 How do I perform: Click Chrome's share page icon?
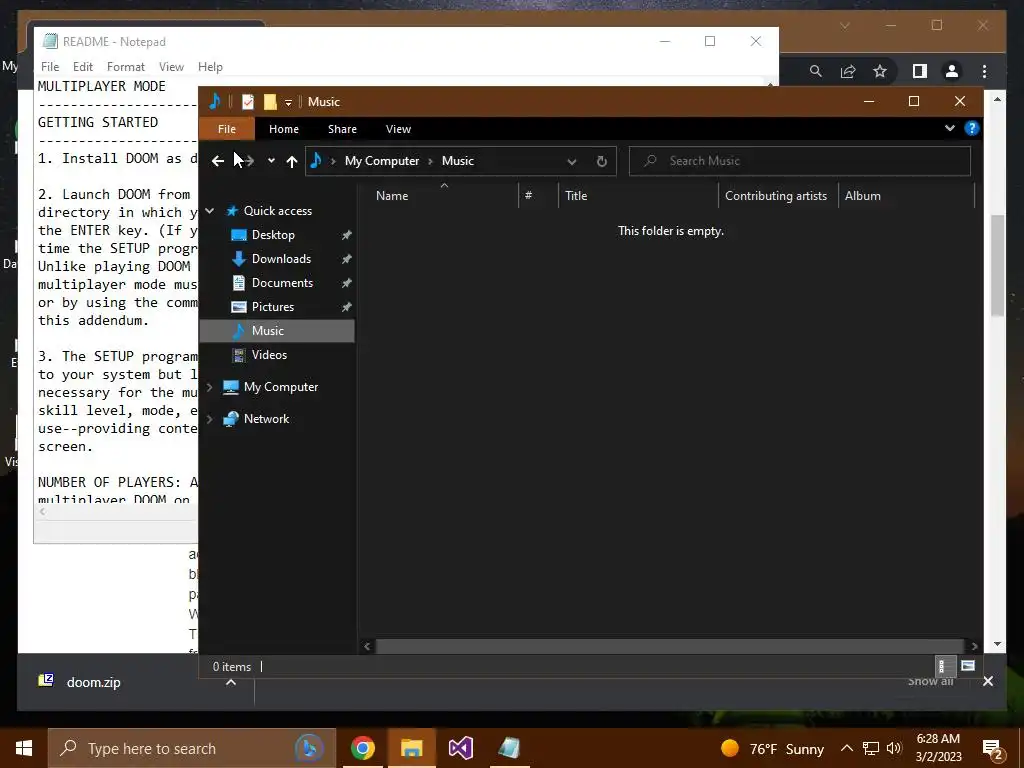coord(848,71)
